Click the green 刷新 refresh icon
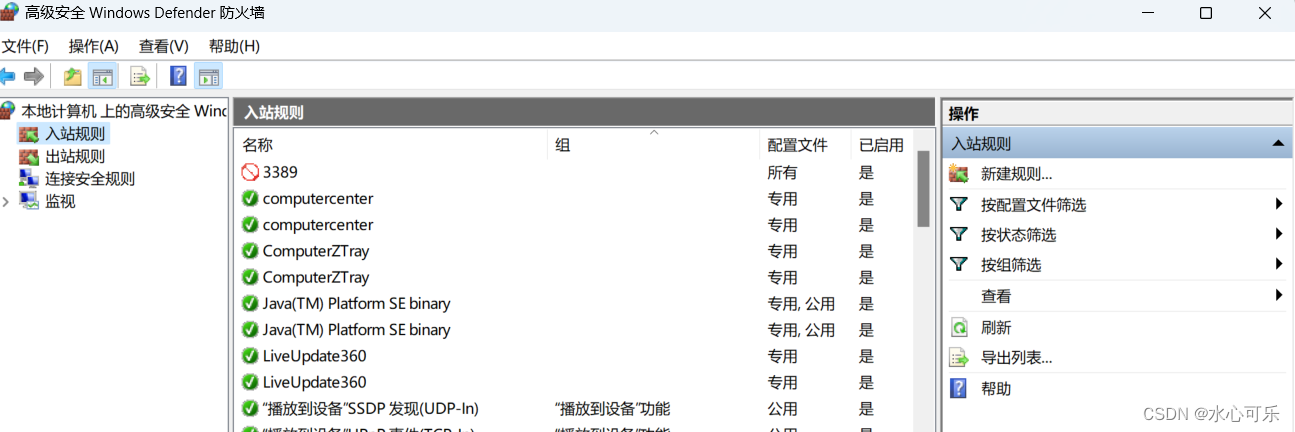The image size is (1295, 432). (x=959, y=327)
